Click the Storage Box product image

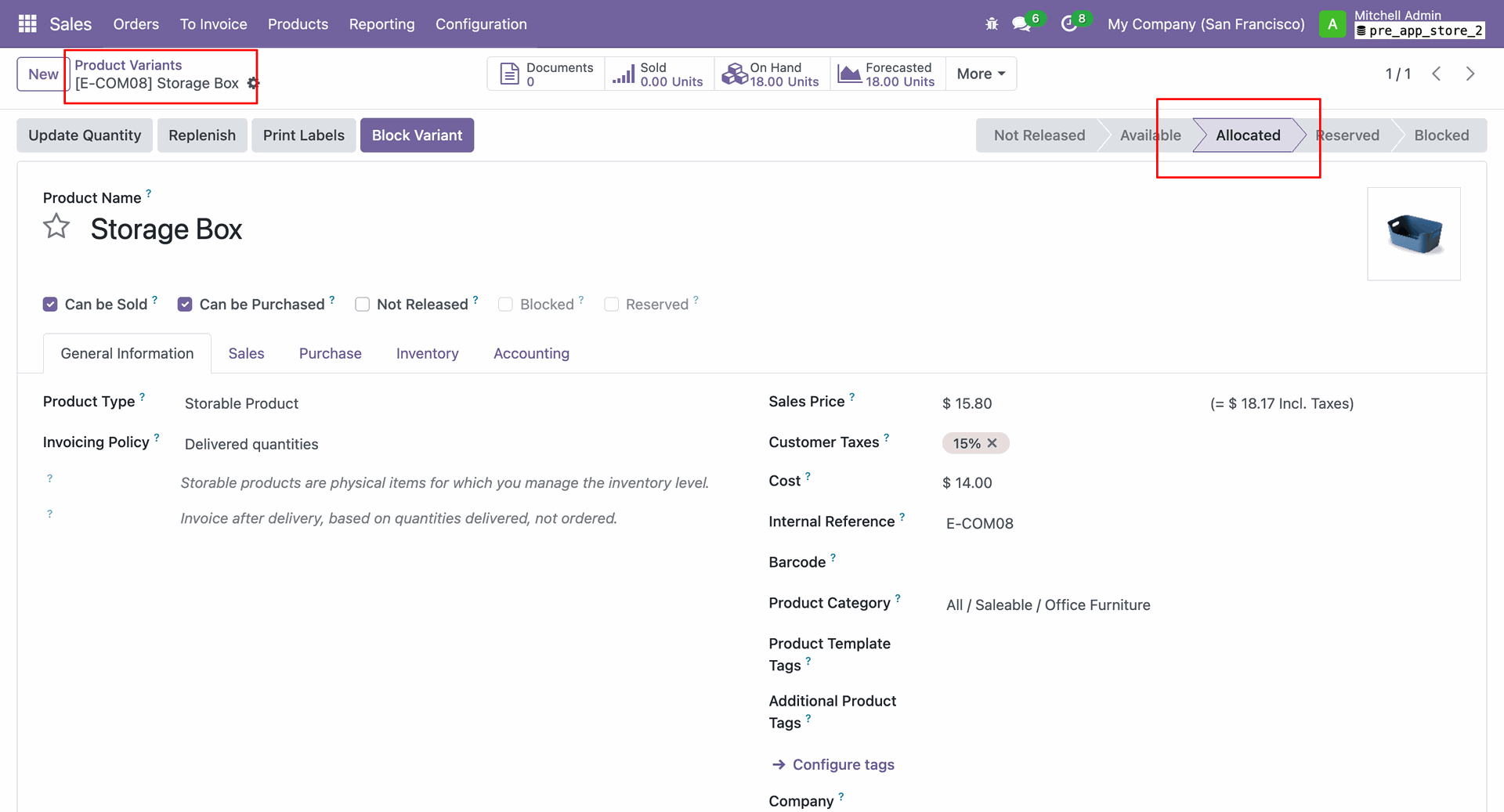1413,233
